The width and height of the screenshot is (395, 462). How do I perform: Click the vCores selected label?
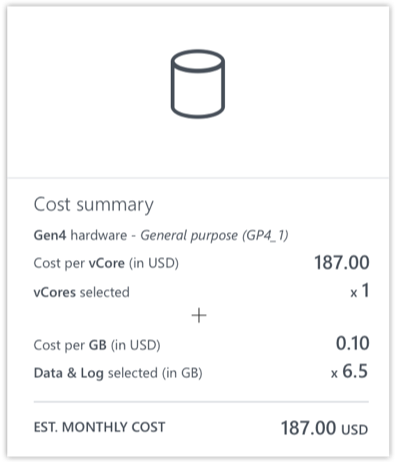click(82, 292)
